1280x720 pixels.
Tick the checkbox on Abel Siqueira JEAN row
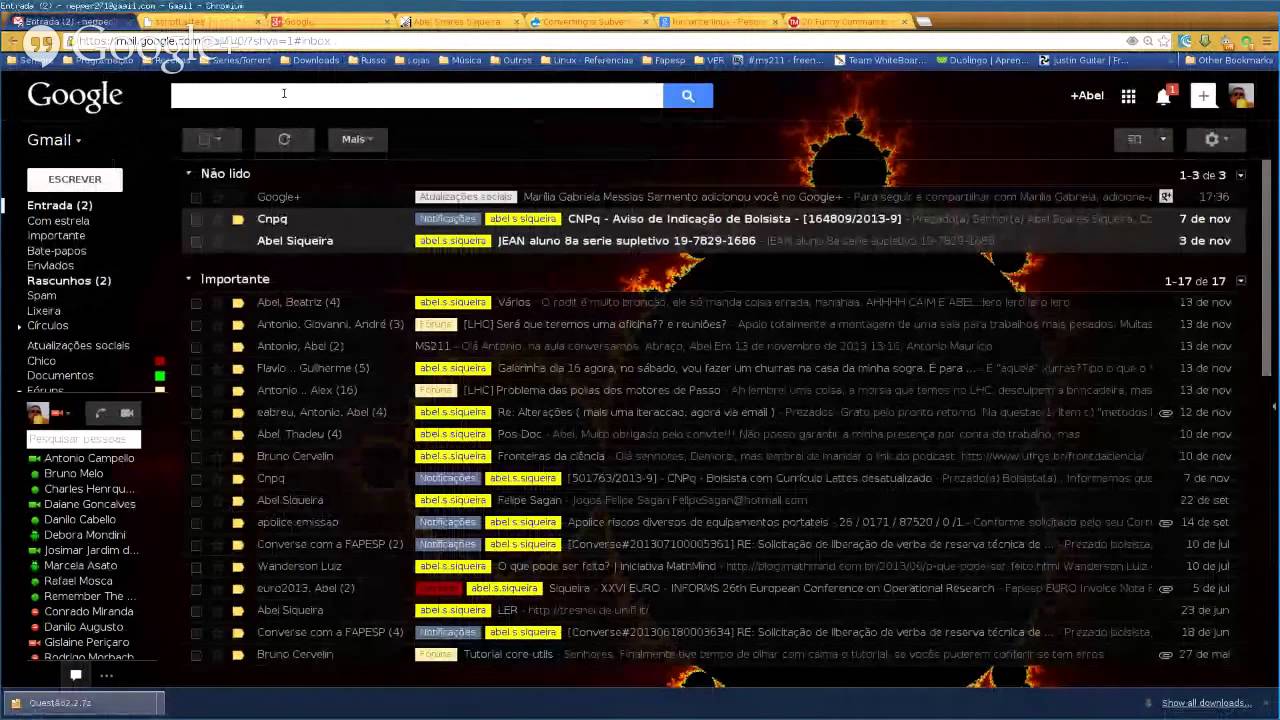point(196,241)
